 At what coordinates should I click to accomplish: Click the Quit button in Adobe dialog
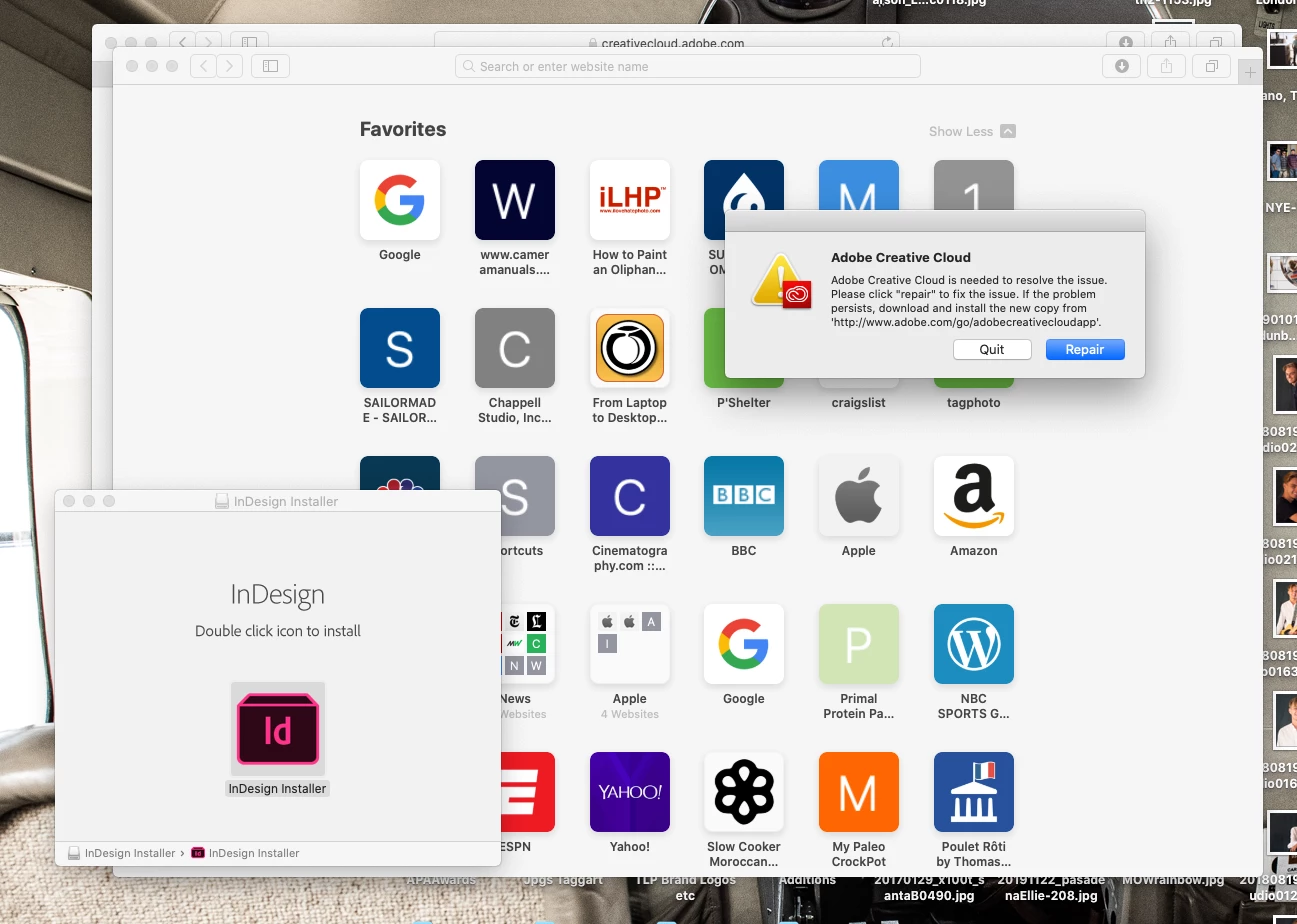coord(992,350)
